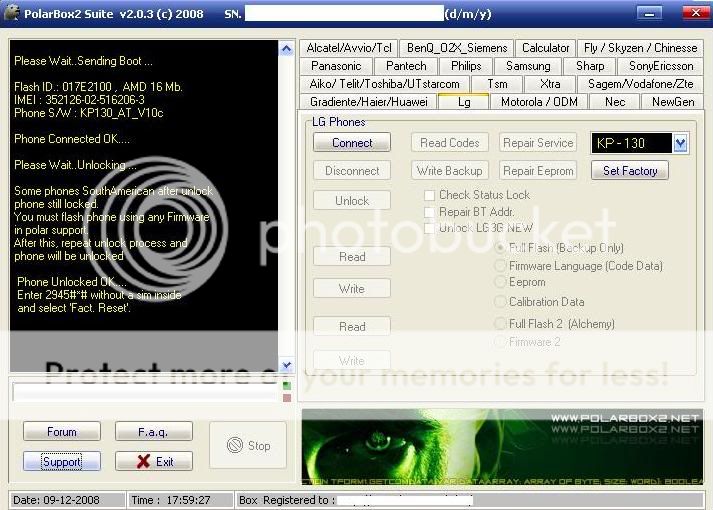Click the green eye polarbox2.net banner

coord(502,447)
